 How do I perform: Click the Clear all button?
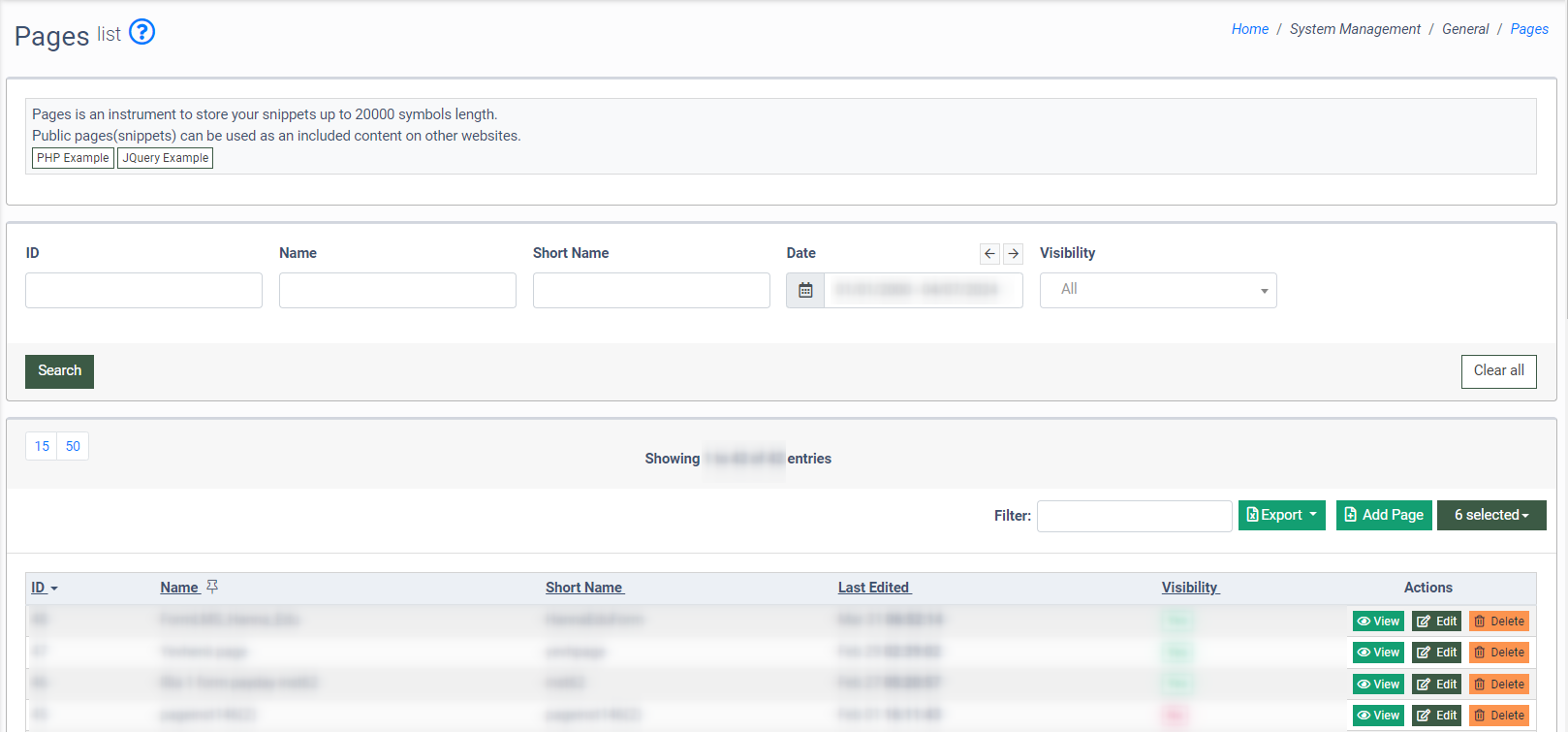[x=1498, y=370]
